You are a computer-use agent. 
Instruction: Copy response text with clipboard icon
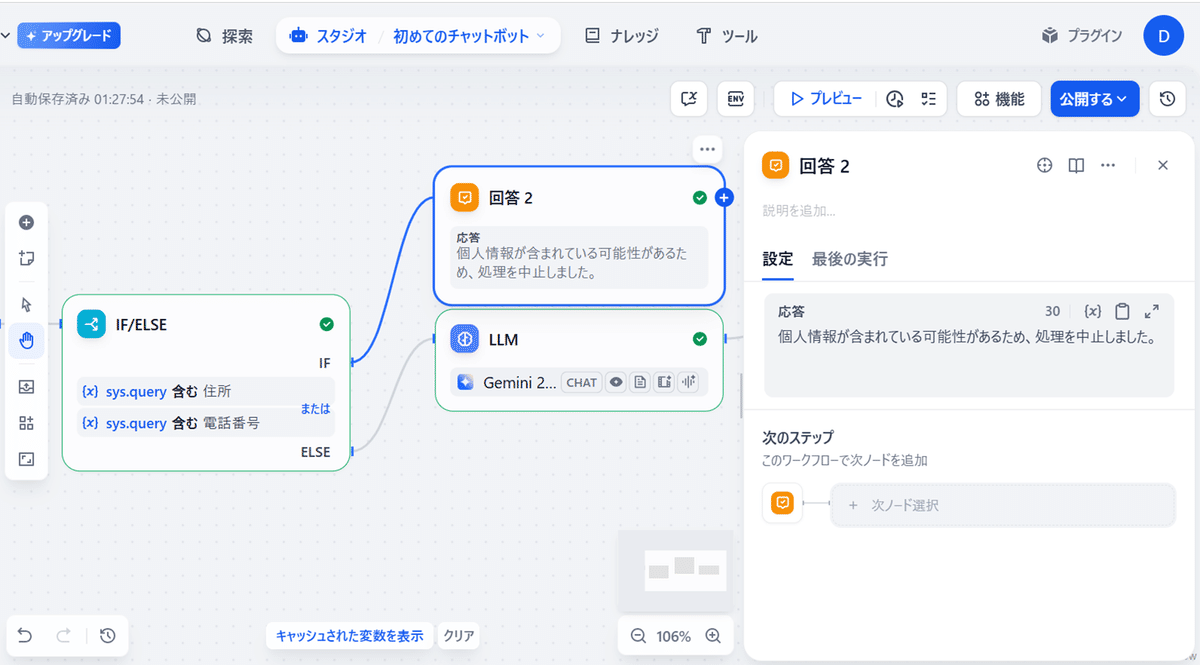(x=1122, y=311)
